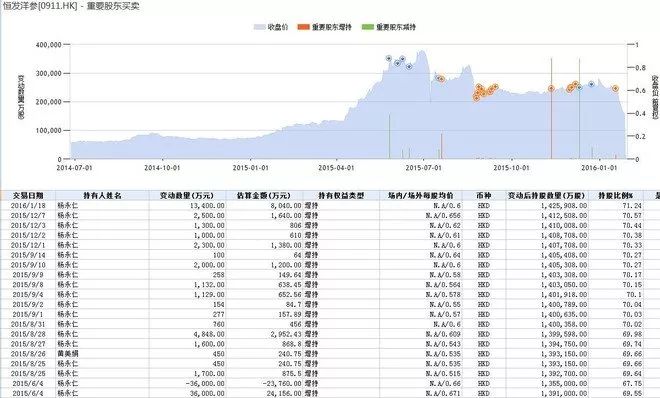Viewport: 660px width, 398px height.
Task: Select the leftmost blue marker near the June 2015 peak
Action: [x=389, y=58]
